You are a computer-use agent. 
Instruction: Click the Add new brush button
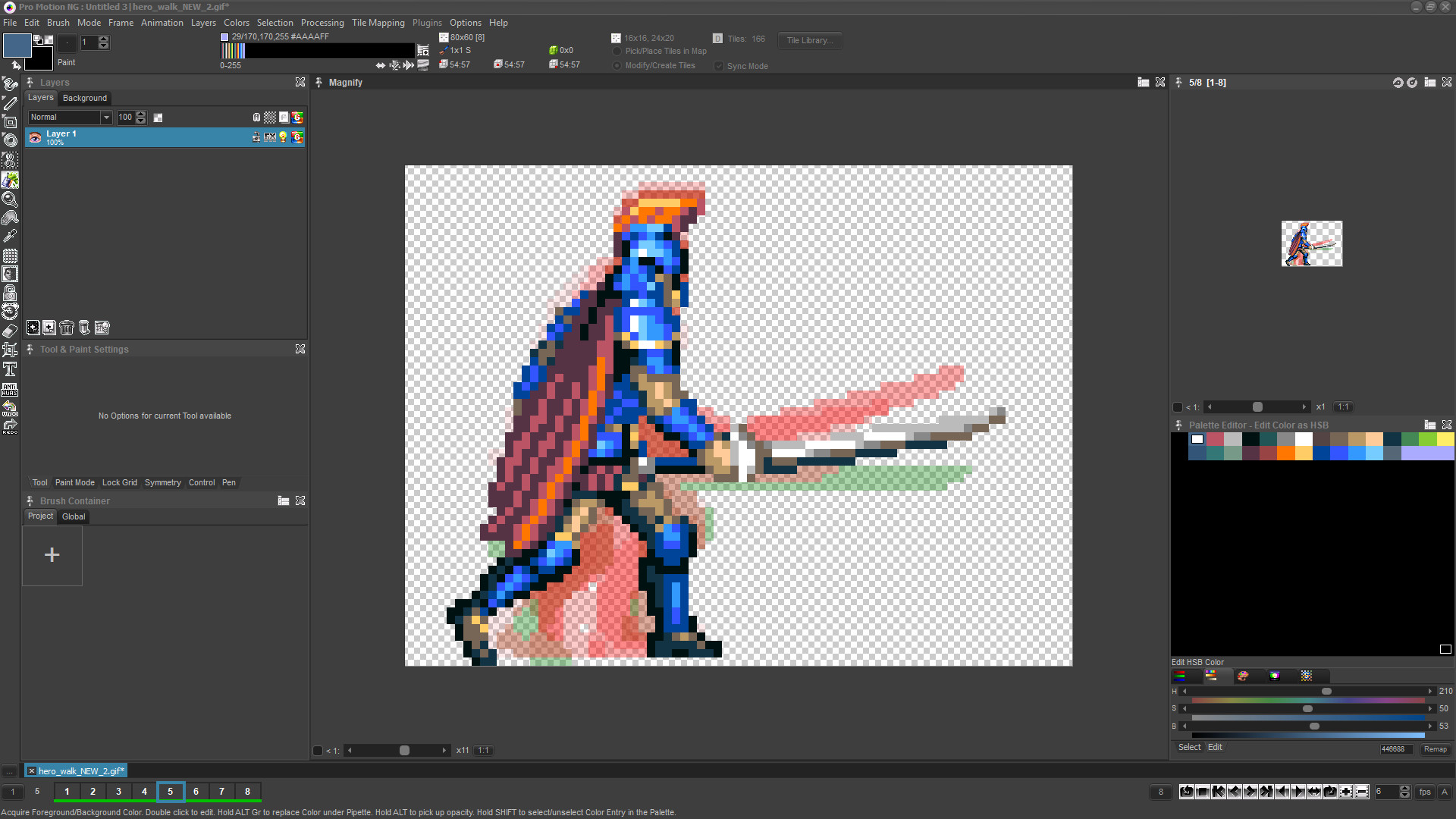pyautogui.click(x=52, y=554)
